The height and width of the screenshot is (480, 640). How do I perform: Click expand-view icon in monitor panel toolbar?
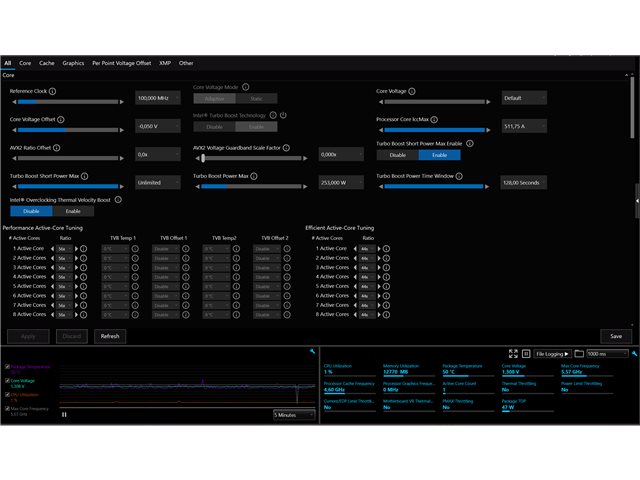pyautogui.click(x=513, y=353)
